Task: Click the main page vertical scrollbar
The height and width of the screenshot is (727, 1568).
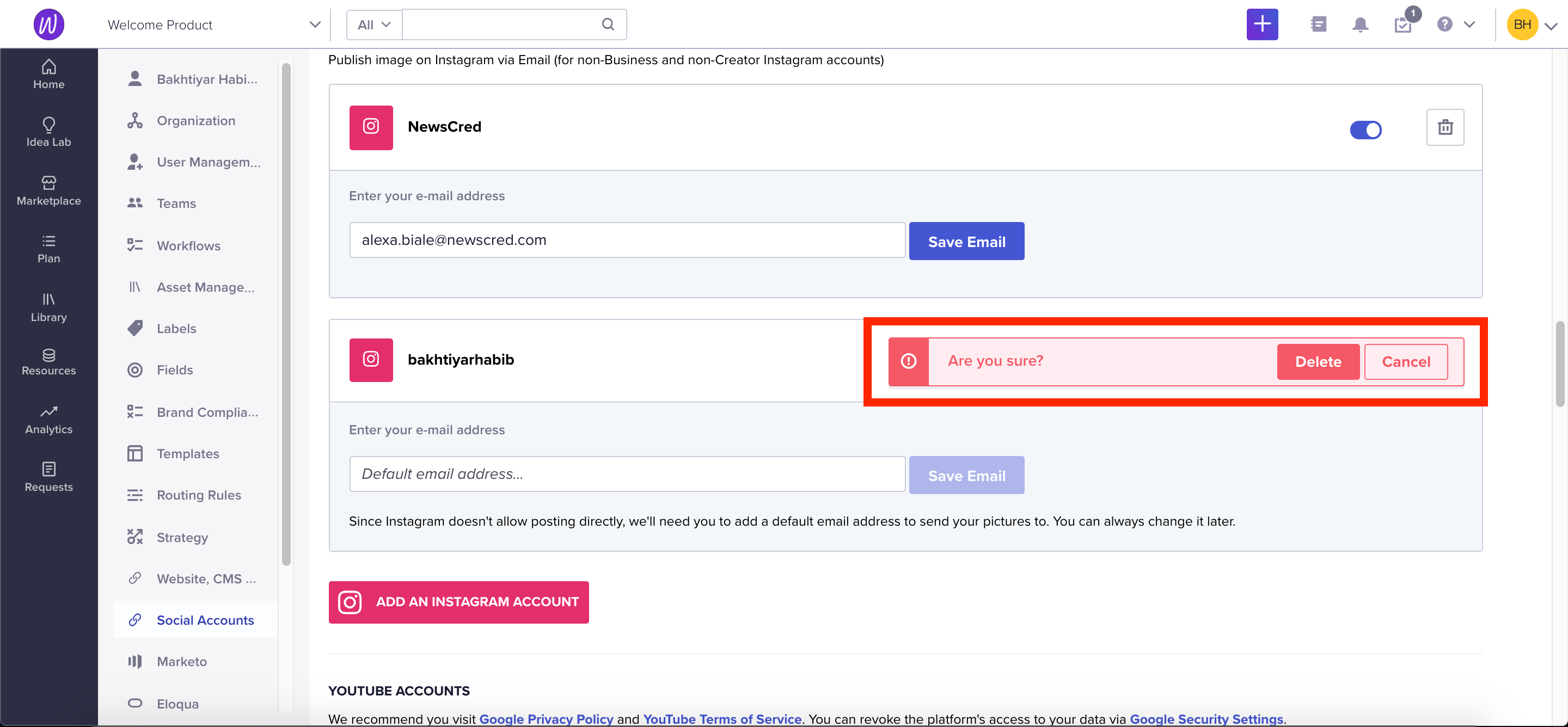Action: click(1559, 364)
